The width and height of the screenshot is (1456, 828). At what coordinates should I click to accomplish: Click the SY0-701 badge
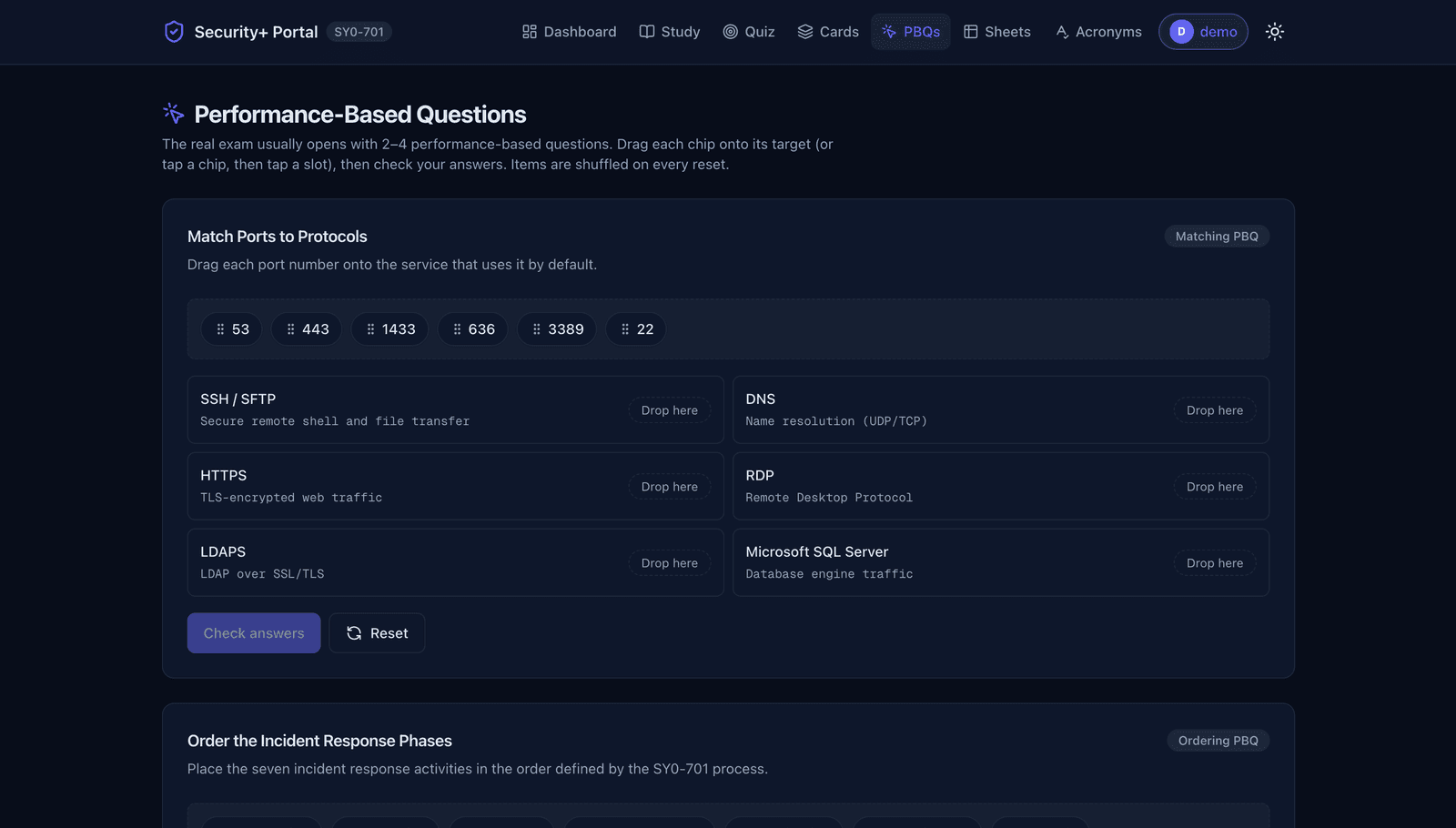(359, 32)
